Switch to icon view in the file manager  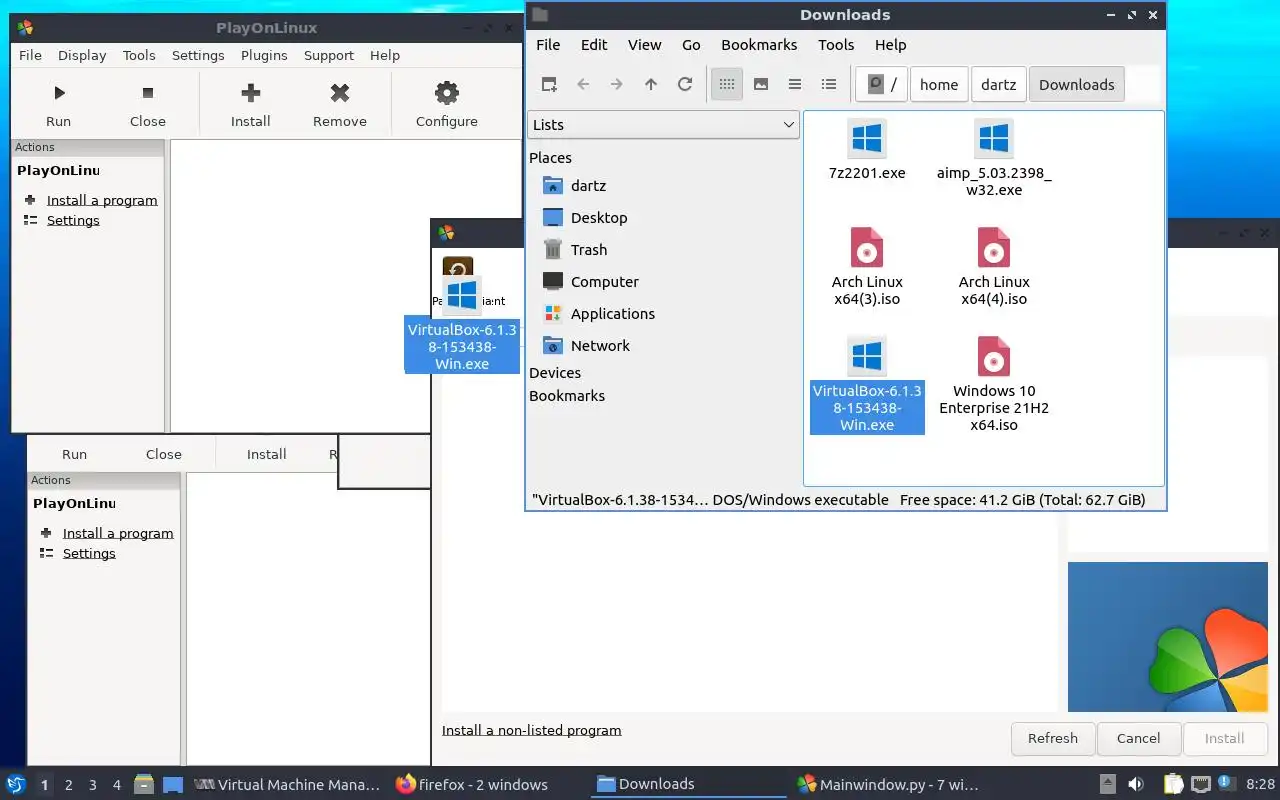(727, 84)
